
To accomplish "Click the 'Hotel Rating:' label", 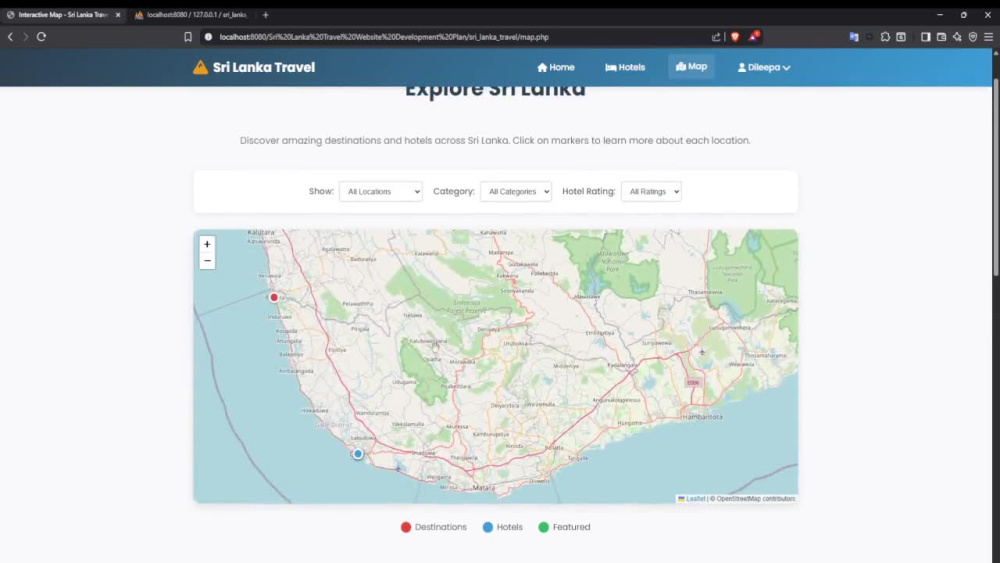I will click(589, 191).
